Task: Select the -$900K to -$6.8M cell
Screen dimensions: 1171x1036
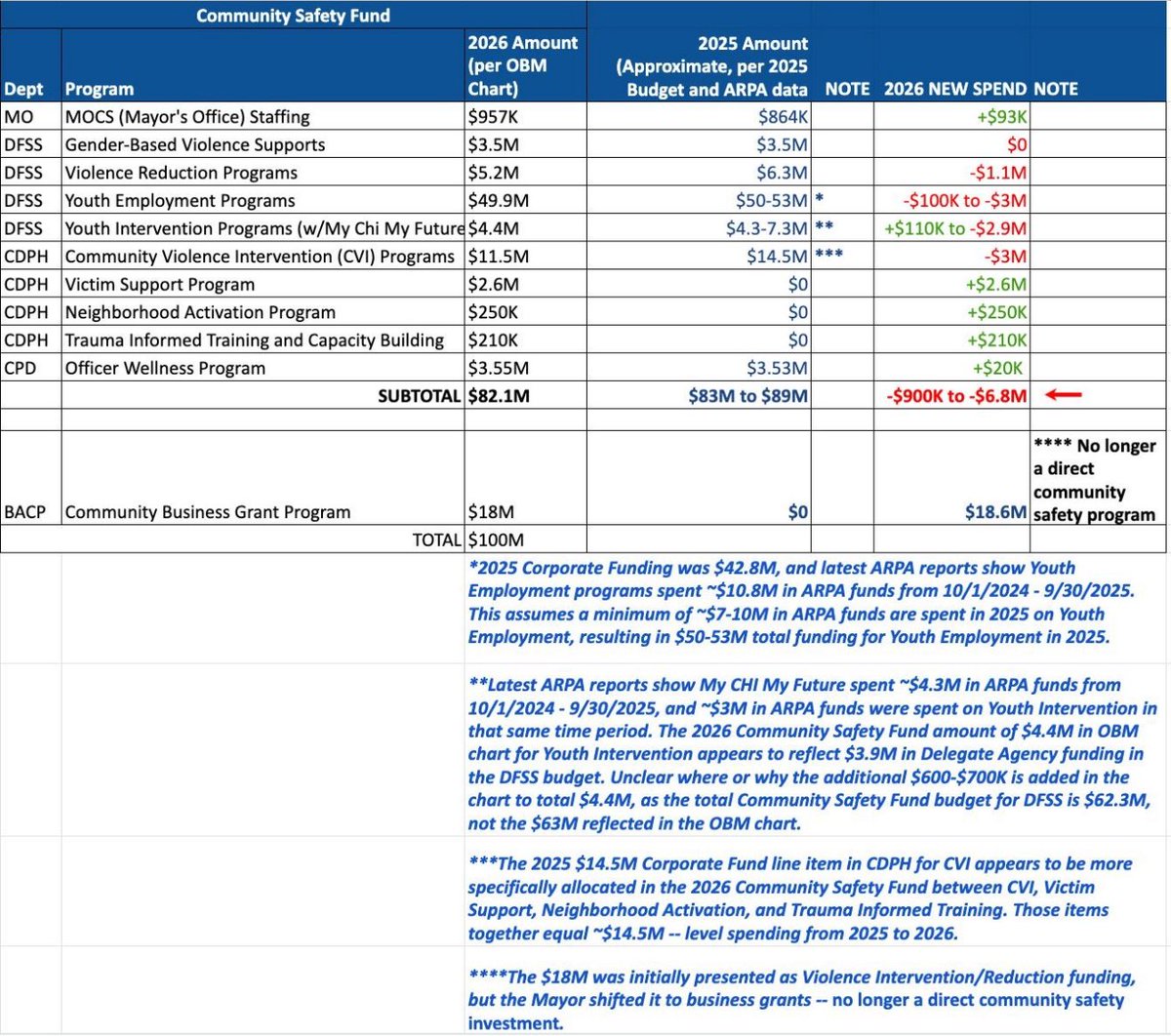Action: point(951,396)
